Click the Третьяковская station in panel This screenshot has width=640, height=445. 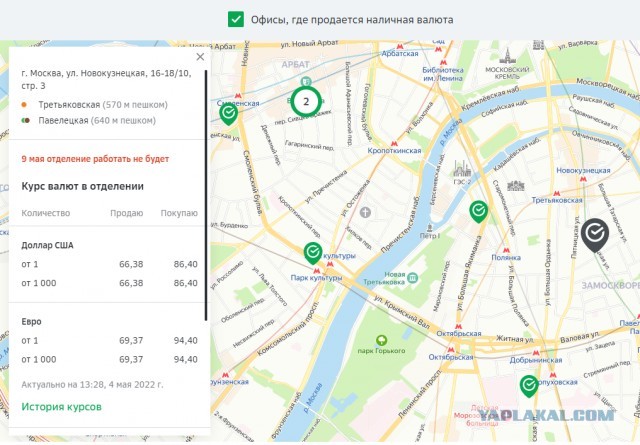pos(94,105)
